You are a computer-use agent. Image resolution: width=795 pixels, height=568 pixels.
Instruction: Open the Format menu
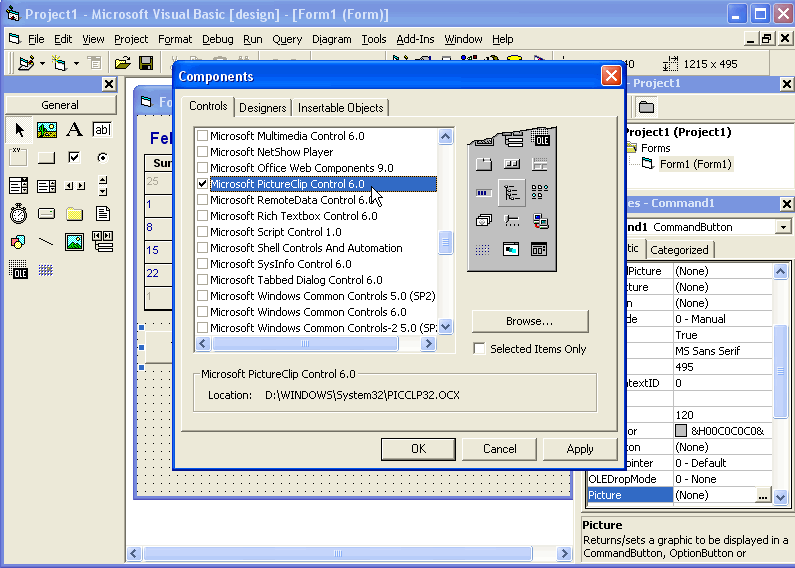tap(175, 39)
